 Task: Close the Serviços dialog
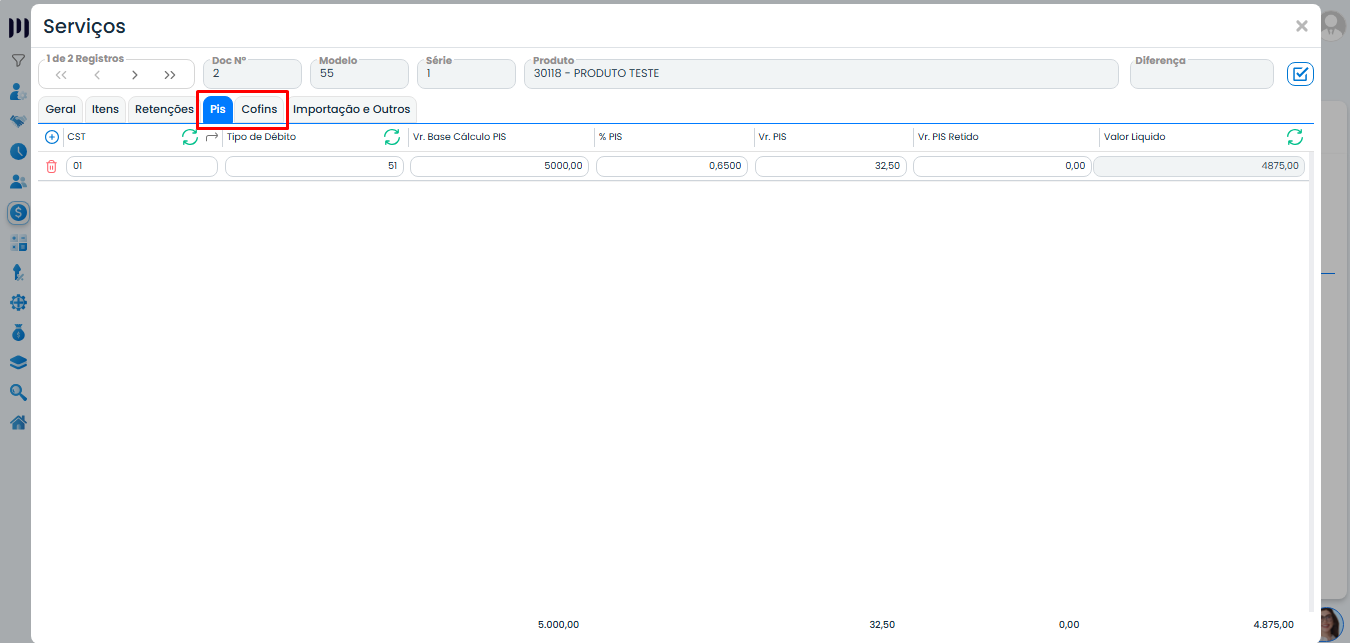[x=1301, y=26]
